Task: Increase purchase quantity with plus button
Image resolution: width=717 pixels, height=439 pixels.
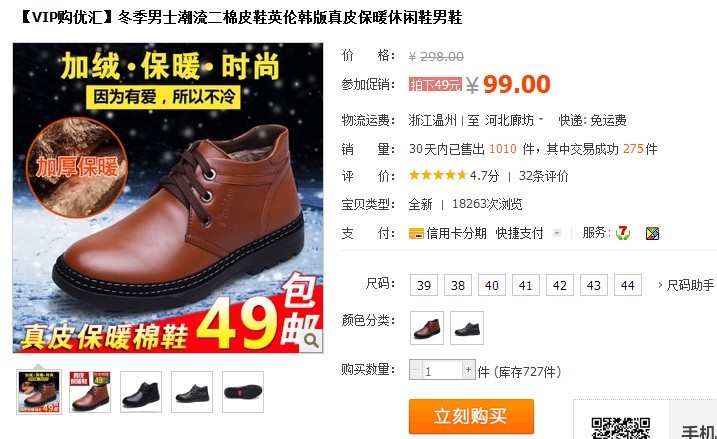Action: click(468, 369)
